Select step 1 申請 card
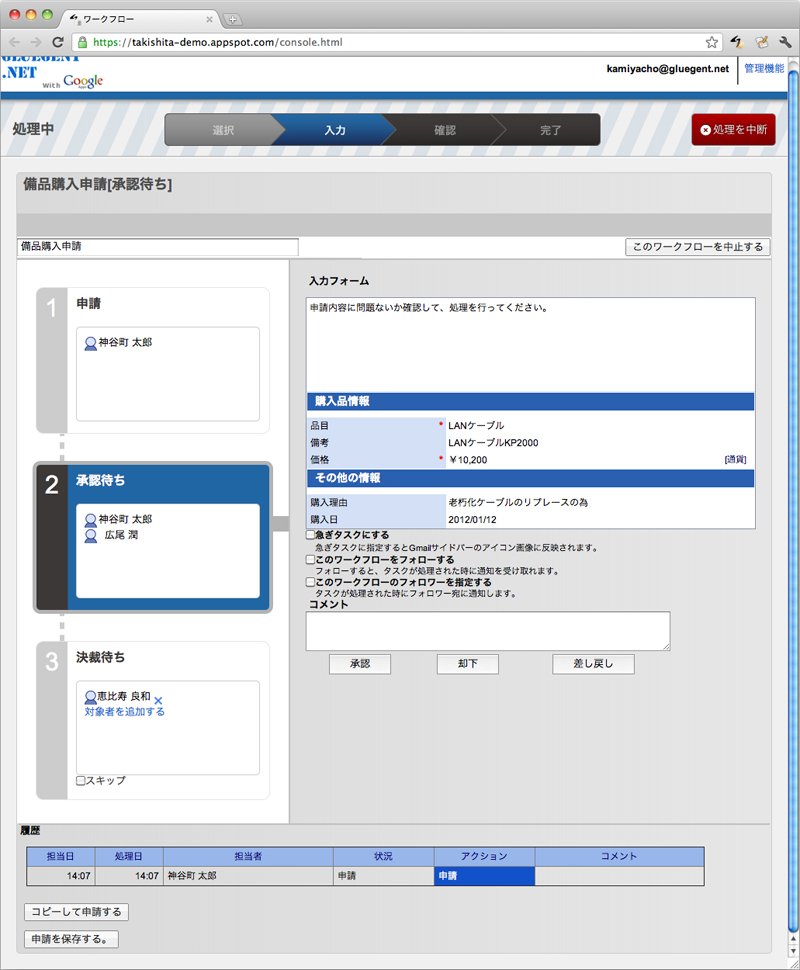Viewport: 800px width, 970px height. tap(153, 361)
